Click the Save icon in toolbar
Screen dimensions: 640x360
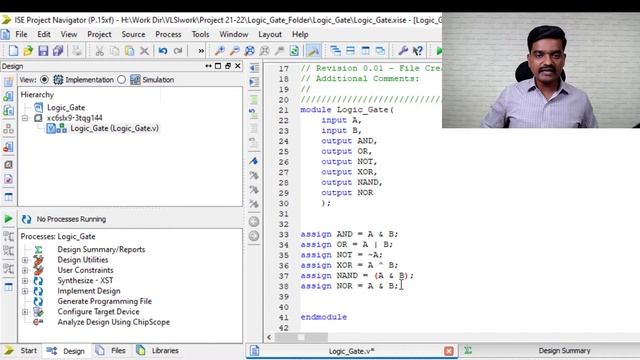43,51
